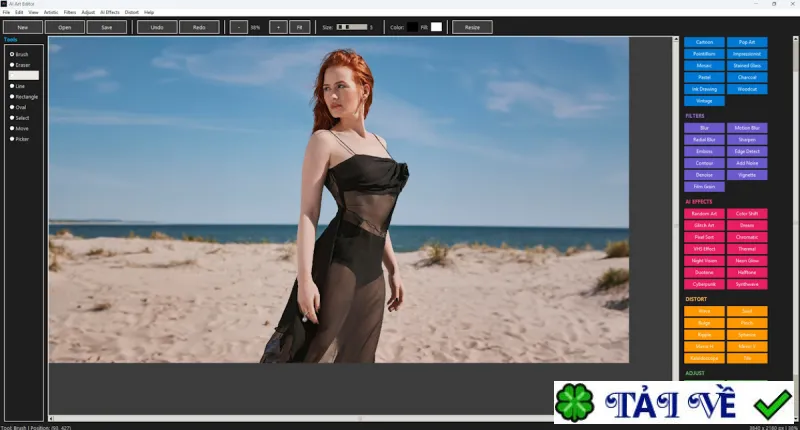Apply the Cyberpunk effect

coord(704,284)
